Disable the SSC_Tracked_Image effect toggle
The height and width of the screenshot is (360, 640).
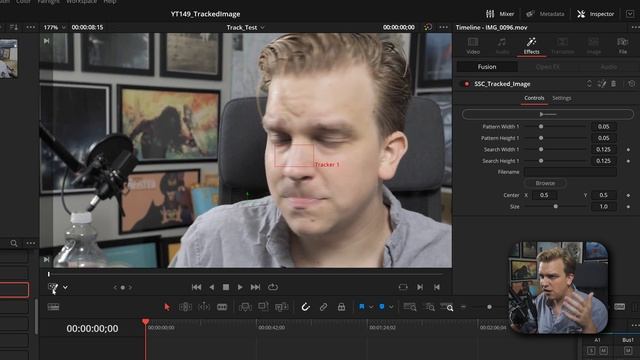tap(466, 84)
